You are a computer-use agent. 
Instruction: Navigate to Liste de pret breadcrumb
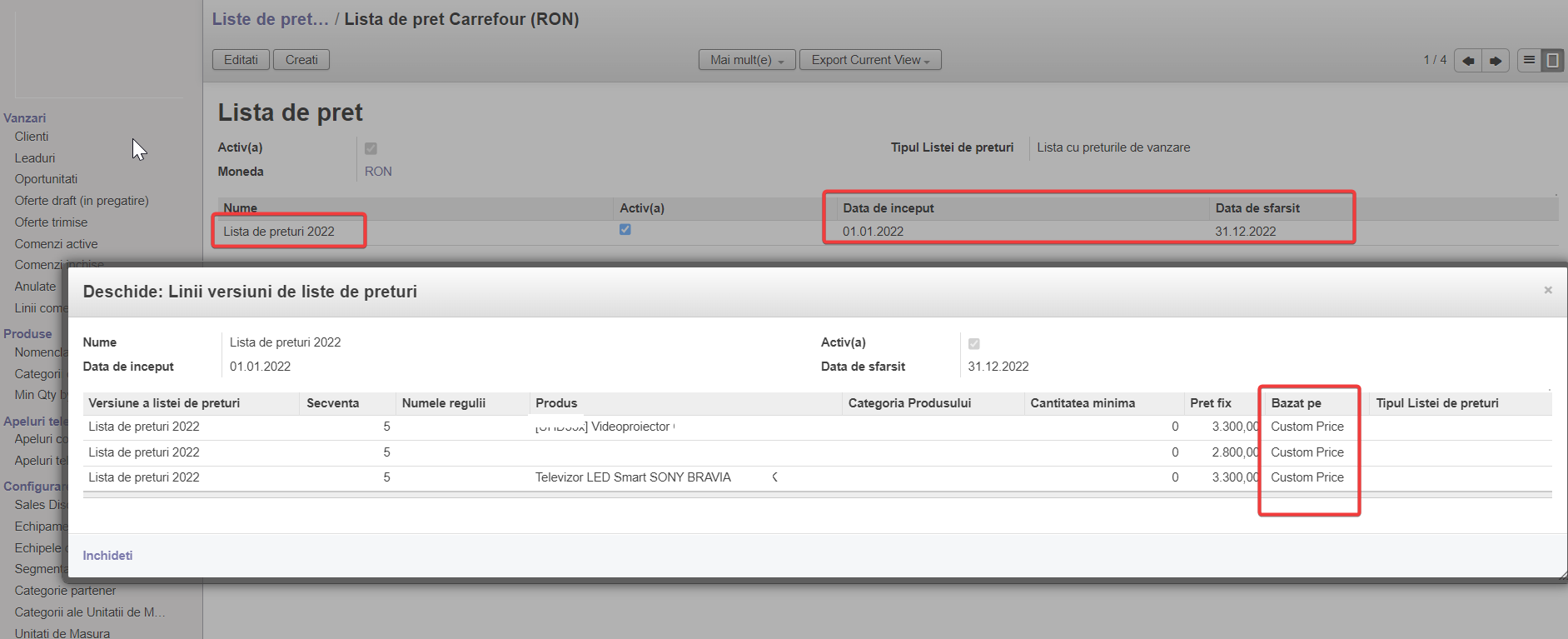click(270, 19)
